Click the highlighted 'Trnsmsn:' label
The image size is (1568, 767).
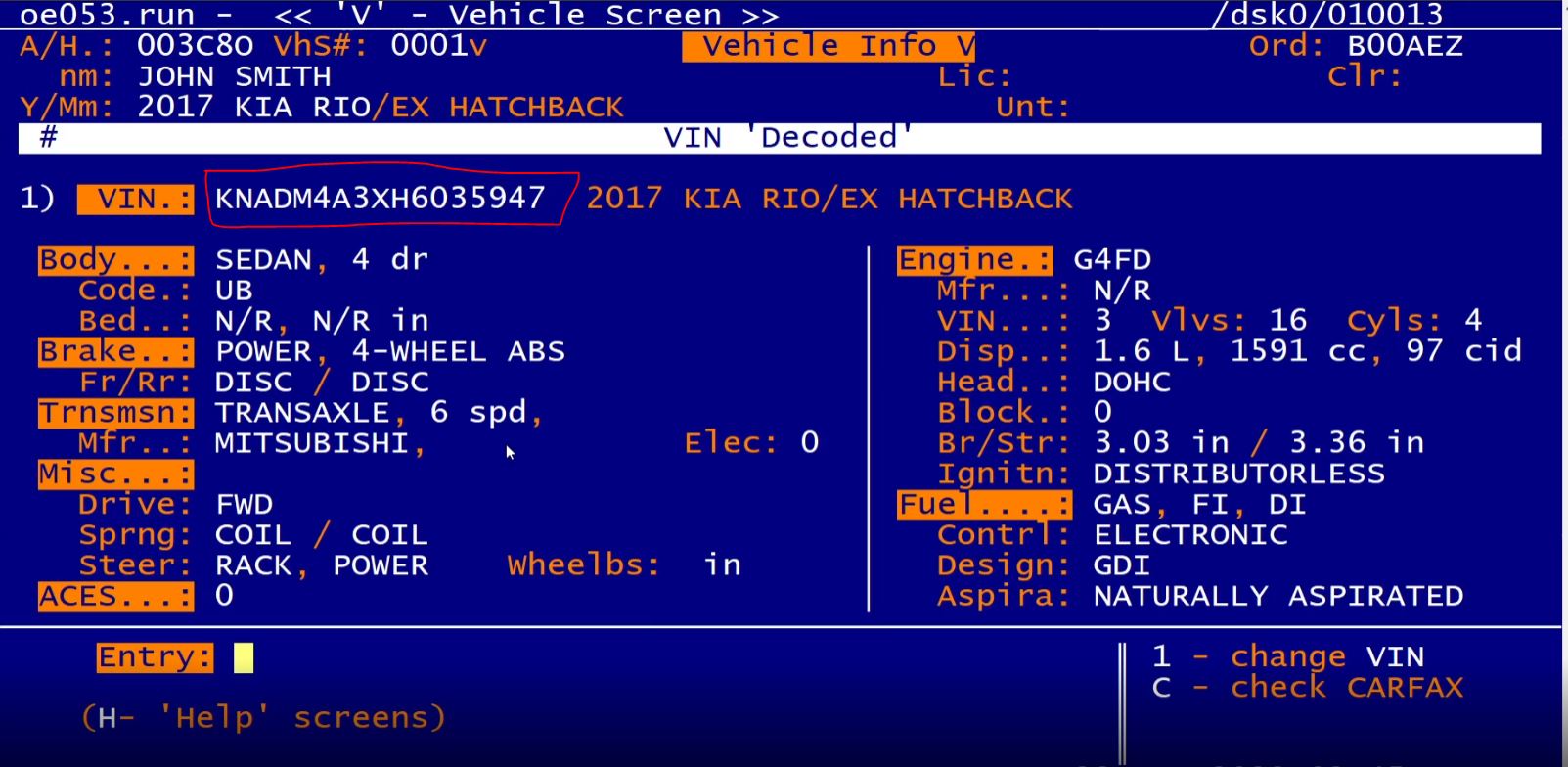[116, 413]
